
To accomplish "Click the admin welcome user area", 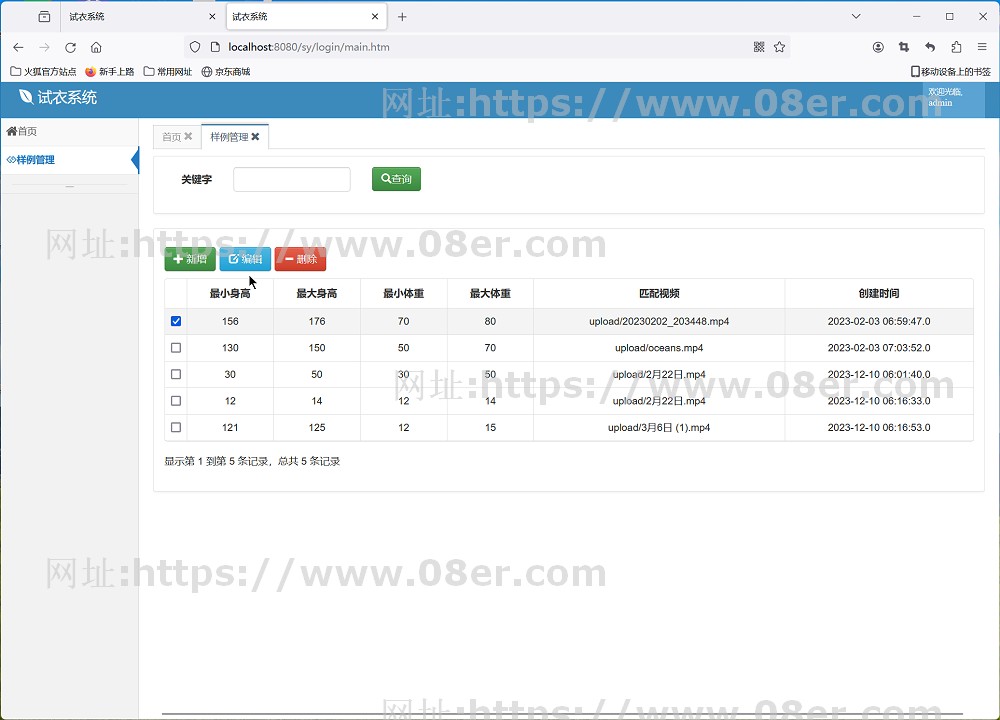I will point(952,97).
